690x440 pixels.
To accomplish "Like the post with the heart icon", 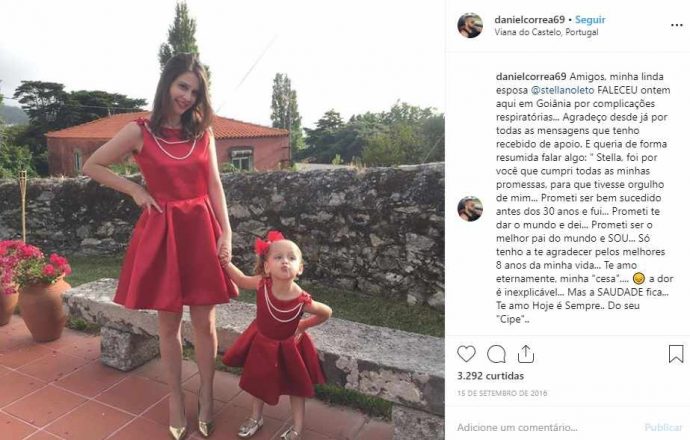I will point(466,354).
